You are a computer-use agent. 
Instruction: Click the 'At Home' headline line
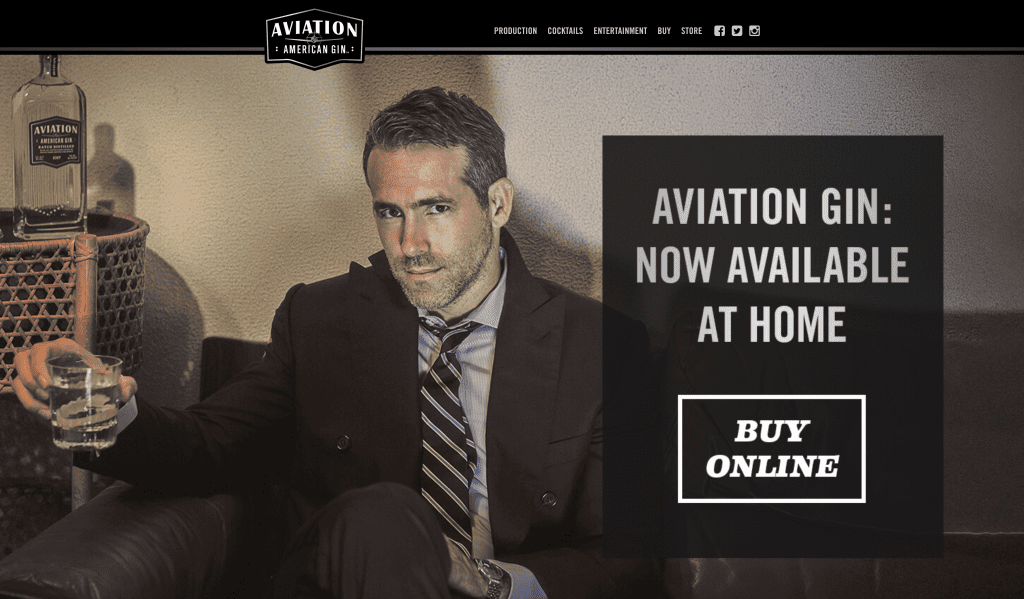coord(772,324)
